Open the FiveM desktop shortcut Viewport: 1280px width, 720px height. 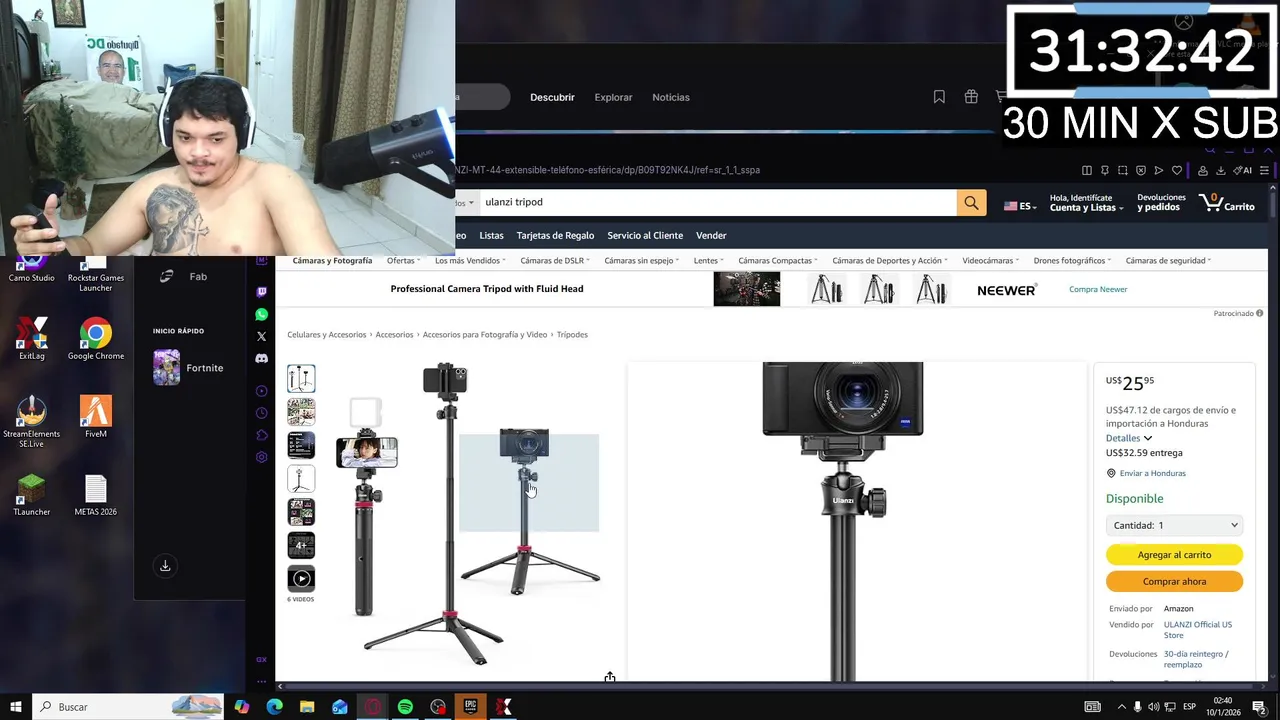(96, 417)
